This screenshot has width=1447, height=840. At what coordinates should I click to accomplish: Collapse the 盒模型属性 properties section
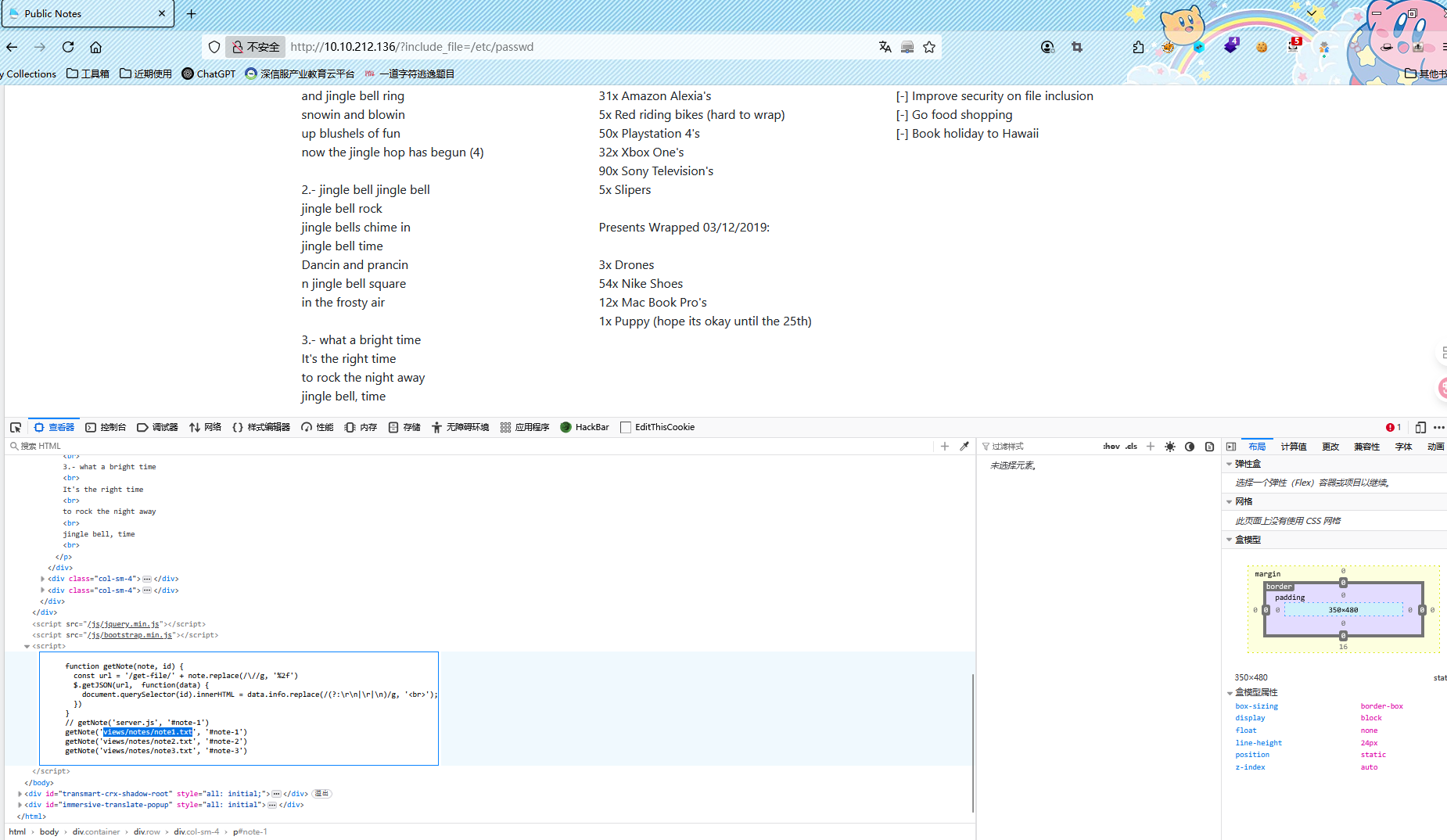click(1230, 692)
